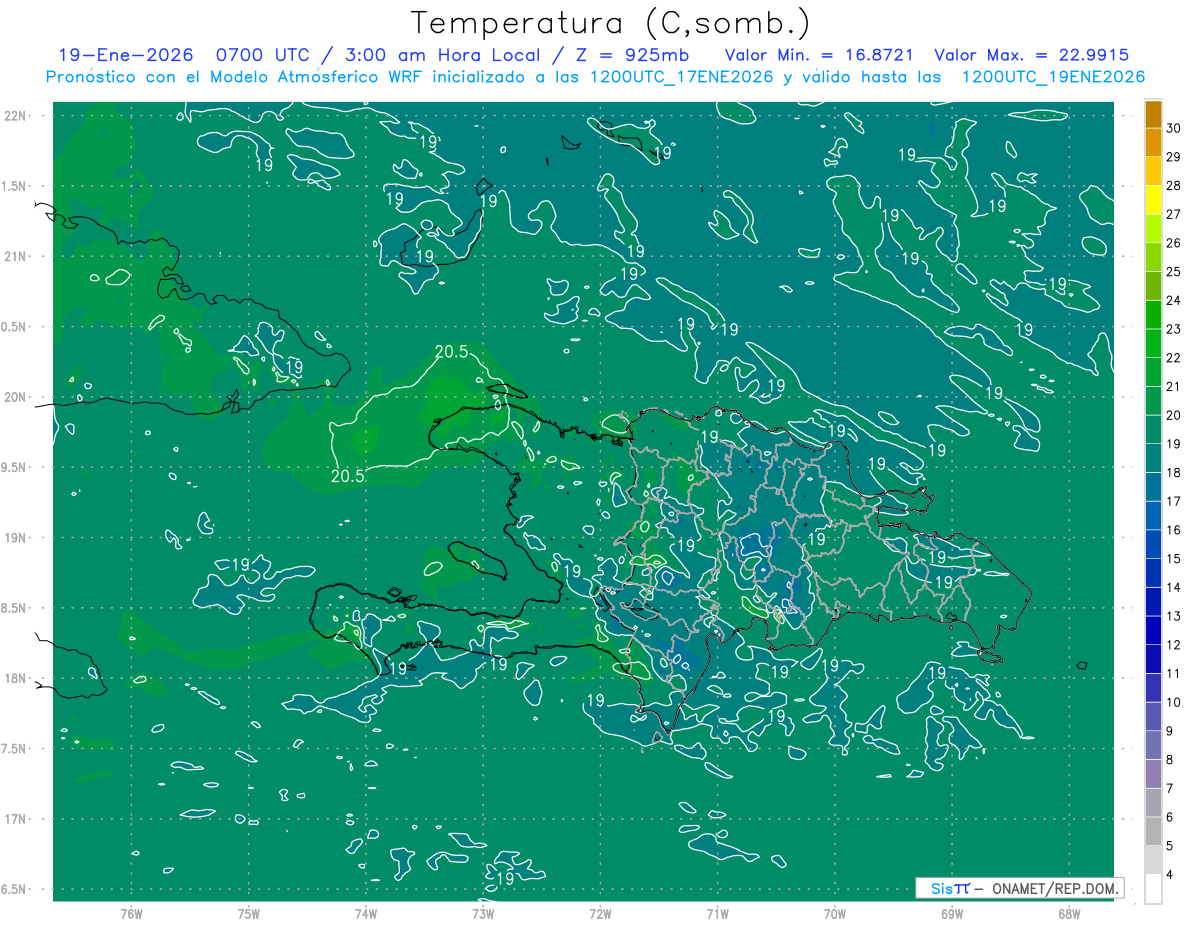Select the yellow swatch between 27 and 28
This screenshot has width=1200, height=927.
point(1153,200)
